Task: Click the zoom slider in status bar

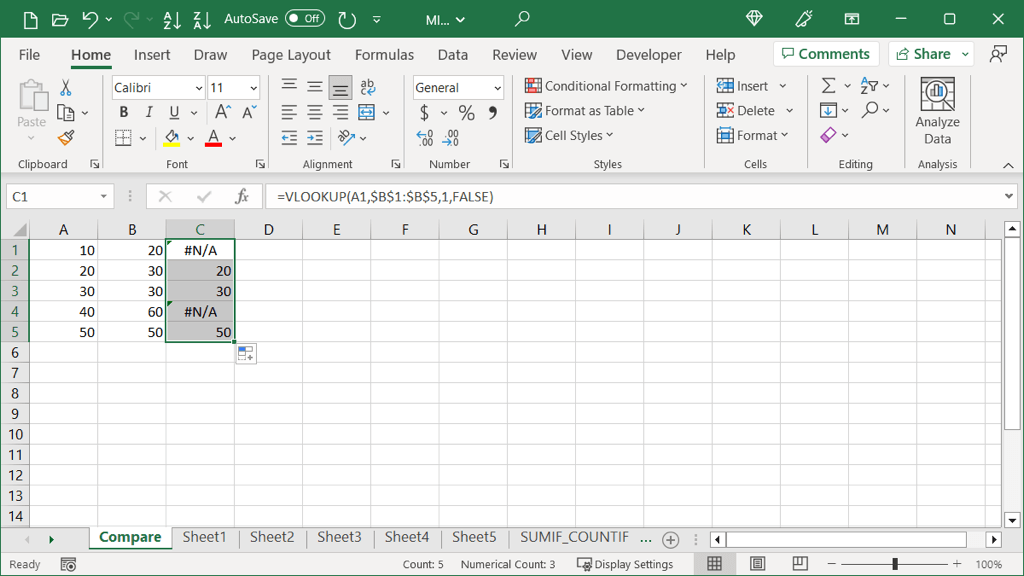Action: click(895, 565)
